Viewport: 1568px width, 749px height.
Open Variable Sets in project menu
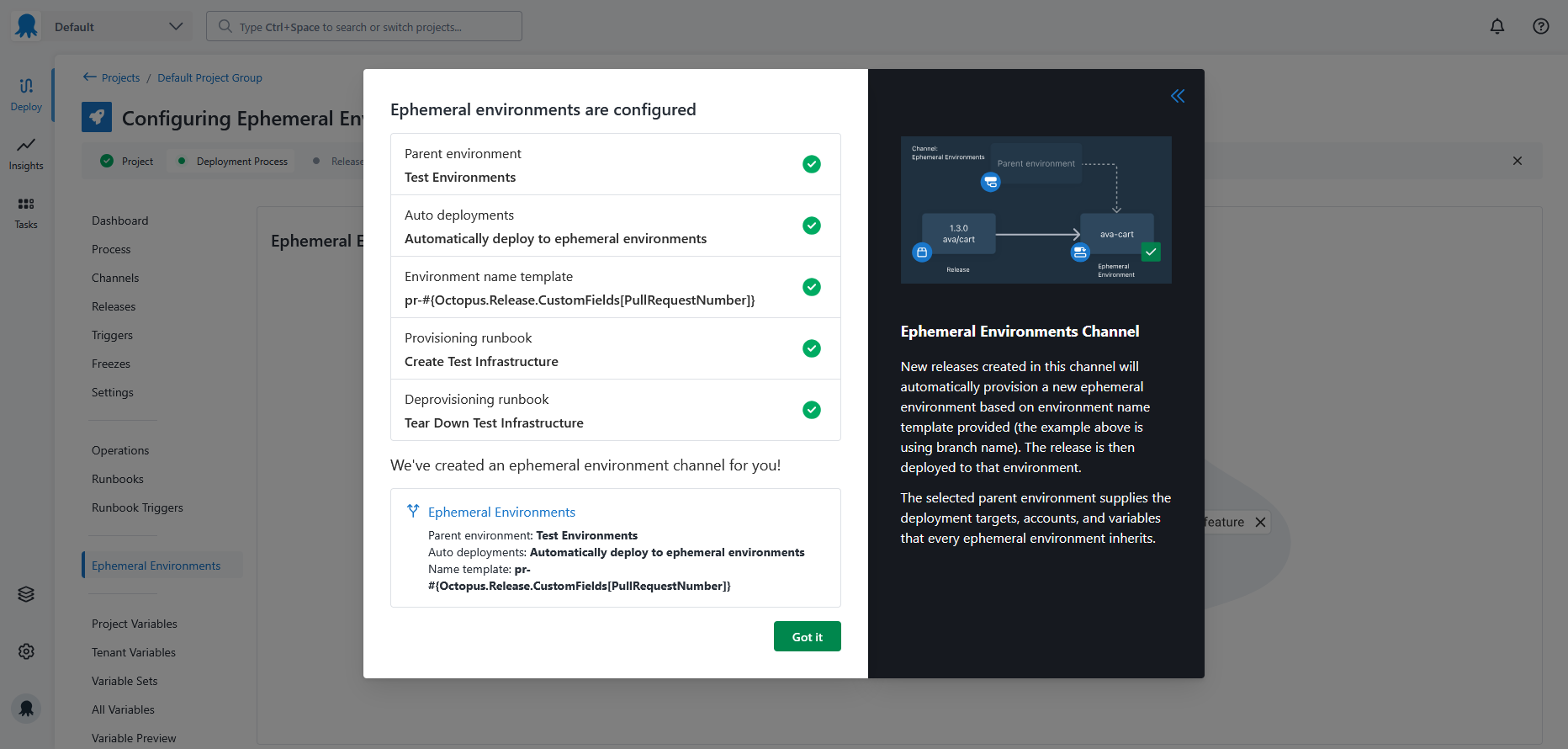tap(124, 681)
